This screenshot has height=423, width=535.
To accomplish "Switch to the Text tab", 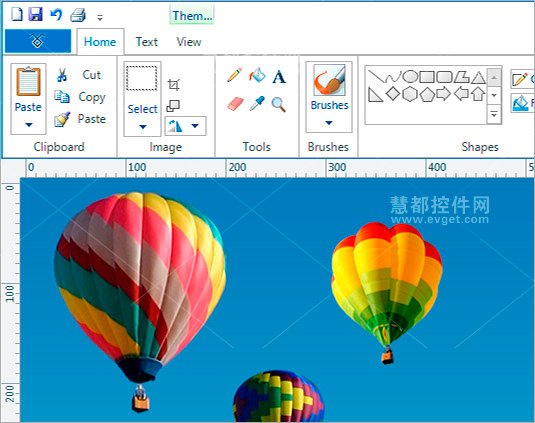I will (x=147, y=42).
